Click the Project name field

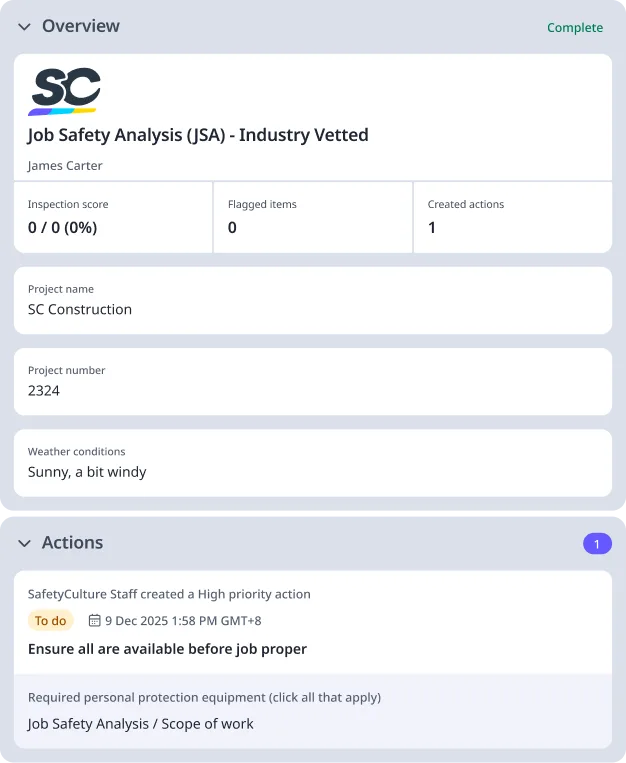click(x=312, y=300)
